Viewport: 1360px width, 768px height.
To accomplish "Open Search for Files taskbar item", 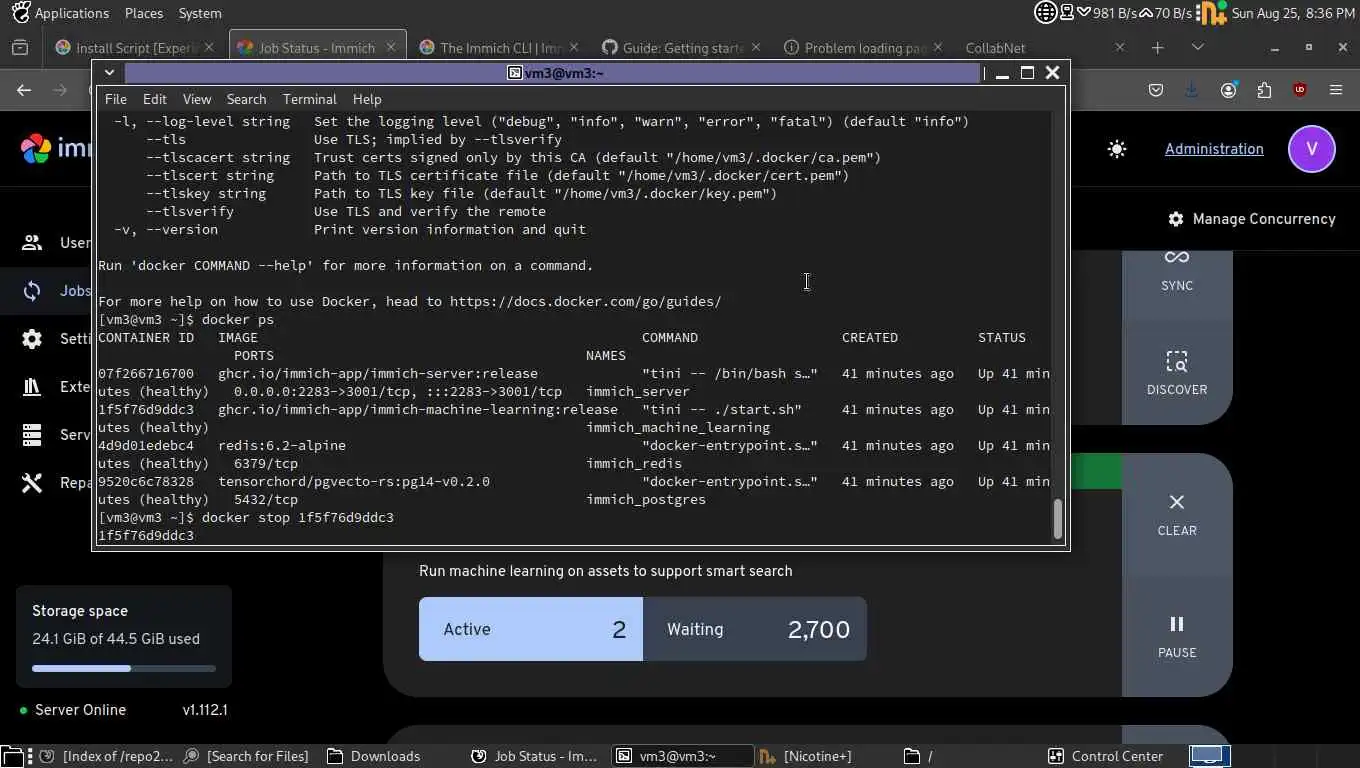I will 247,756.
